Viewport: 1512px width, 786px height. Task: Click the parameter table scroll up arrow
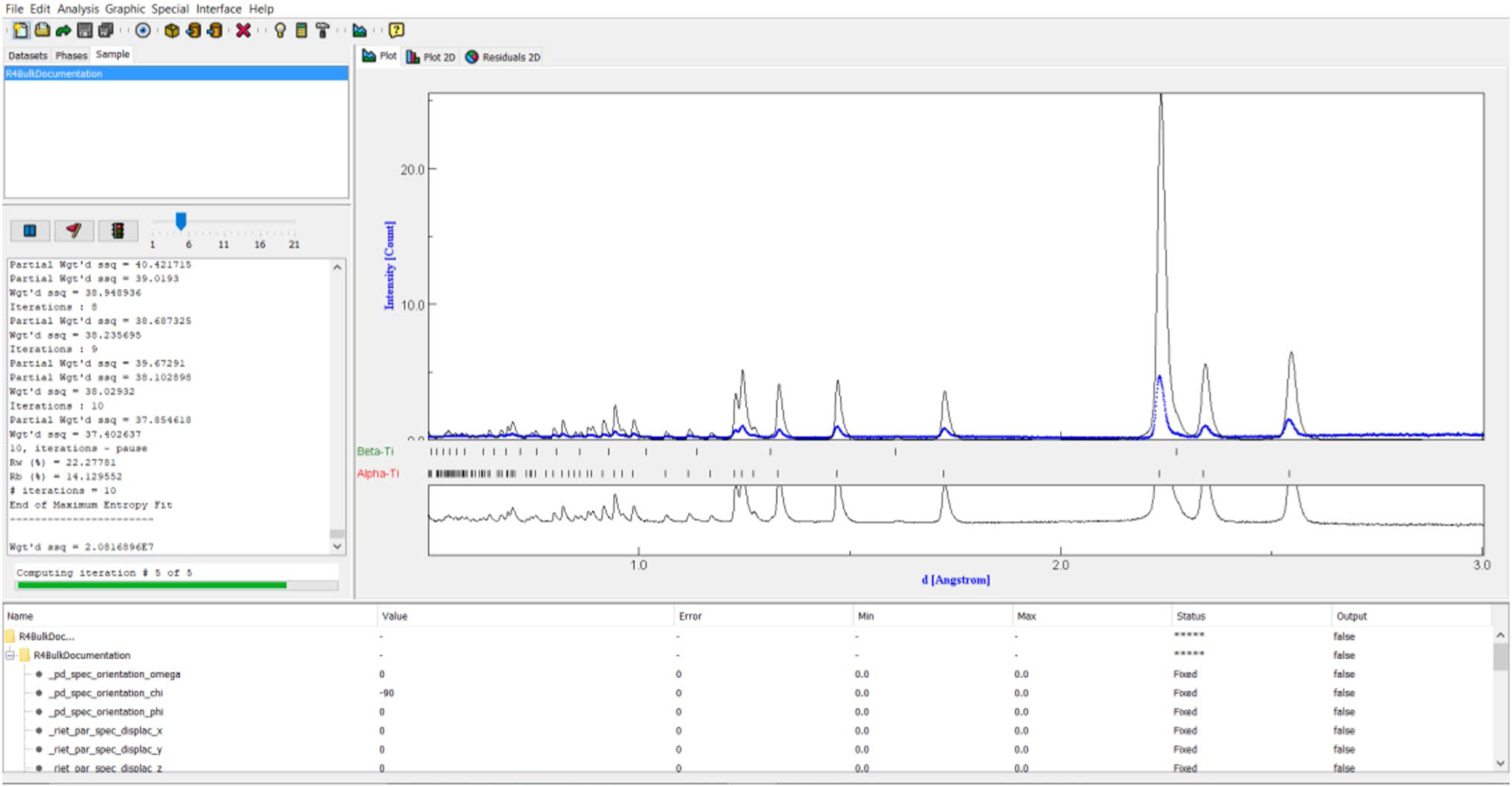coord(1500,636)
